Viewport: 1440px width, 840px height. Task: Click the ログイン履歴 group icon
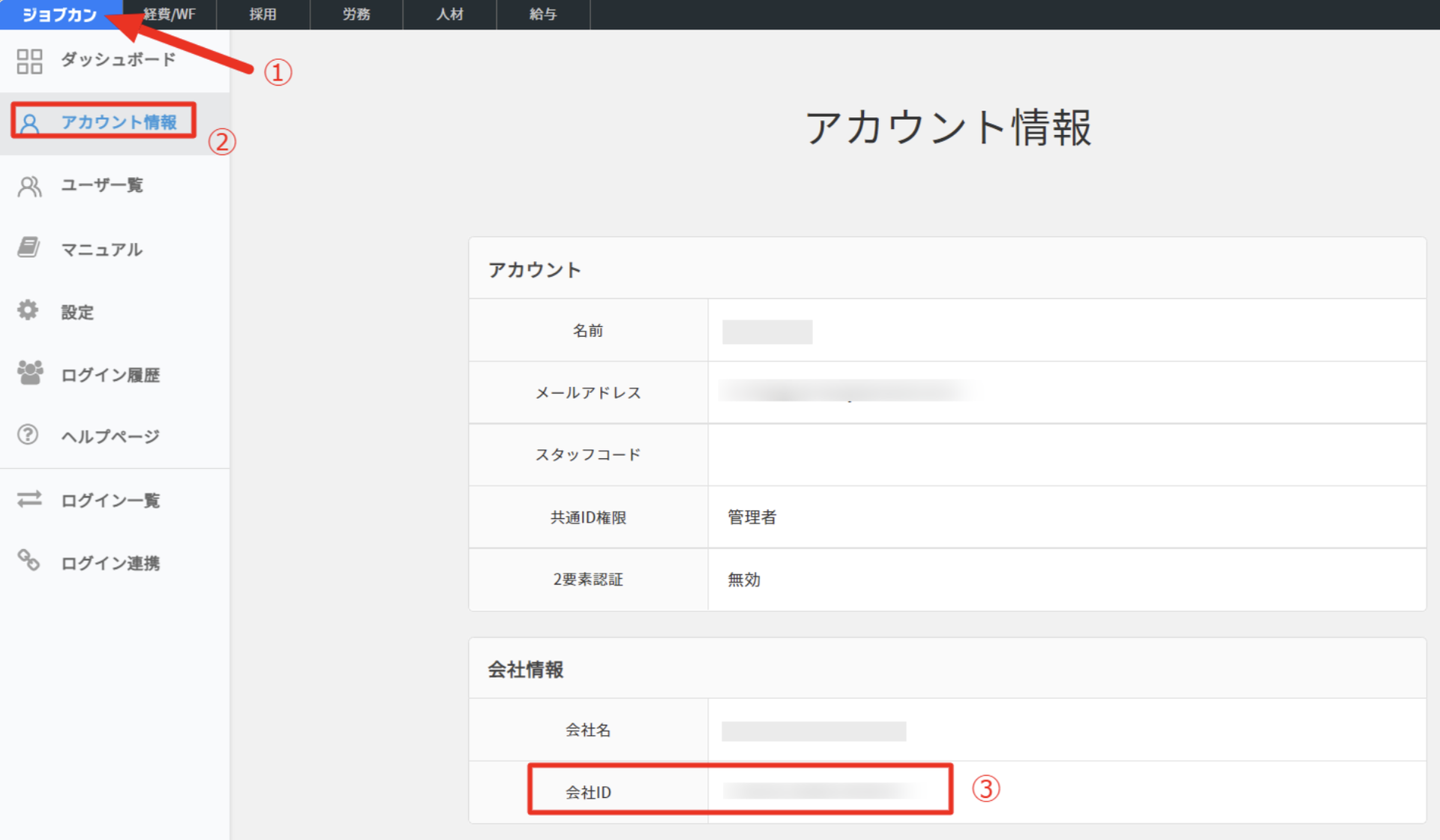(30, 372)
